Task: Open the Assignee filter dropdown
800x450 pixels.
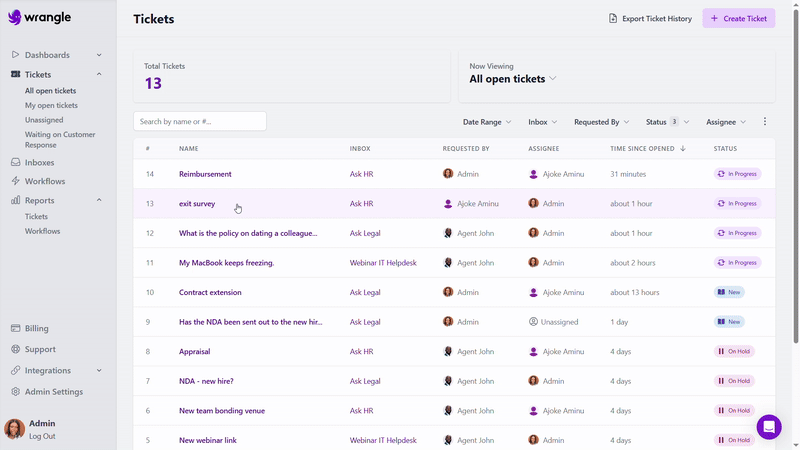Action: pyautogui.click(x=726, y=122)
